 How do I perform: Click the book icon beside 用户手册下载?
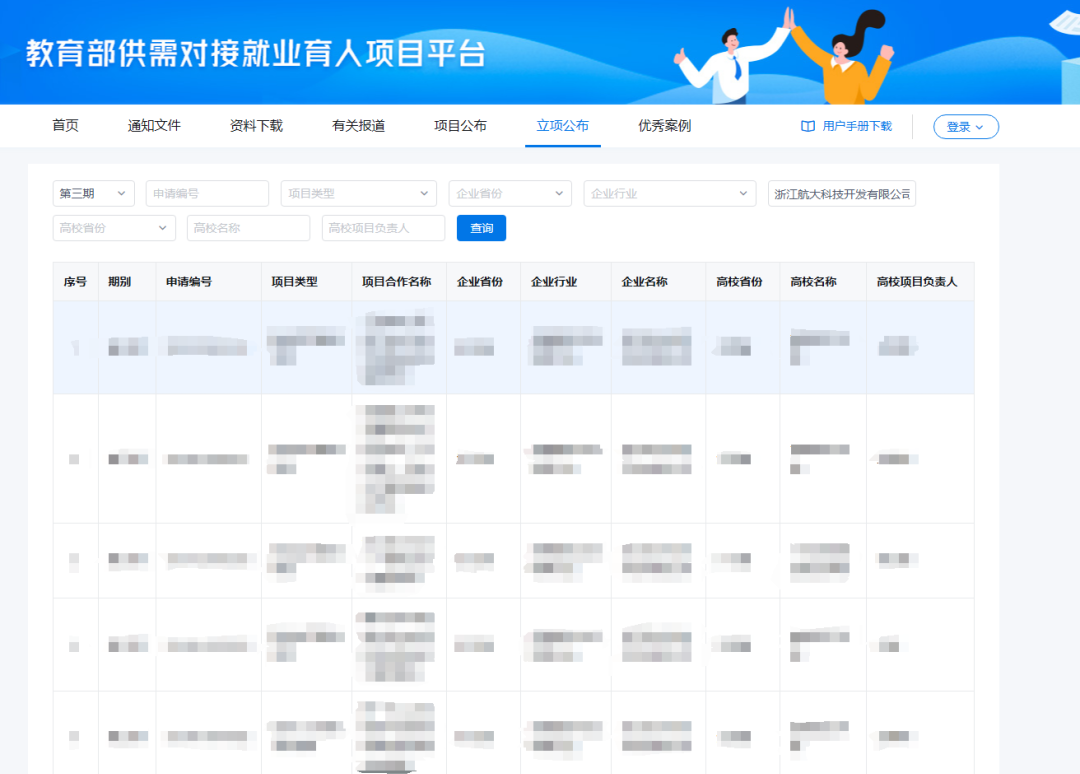click(806, 126)
